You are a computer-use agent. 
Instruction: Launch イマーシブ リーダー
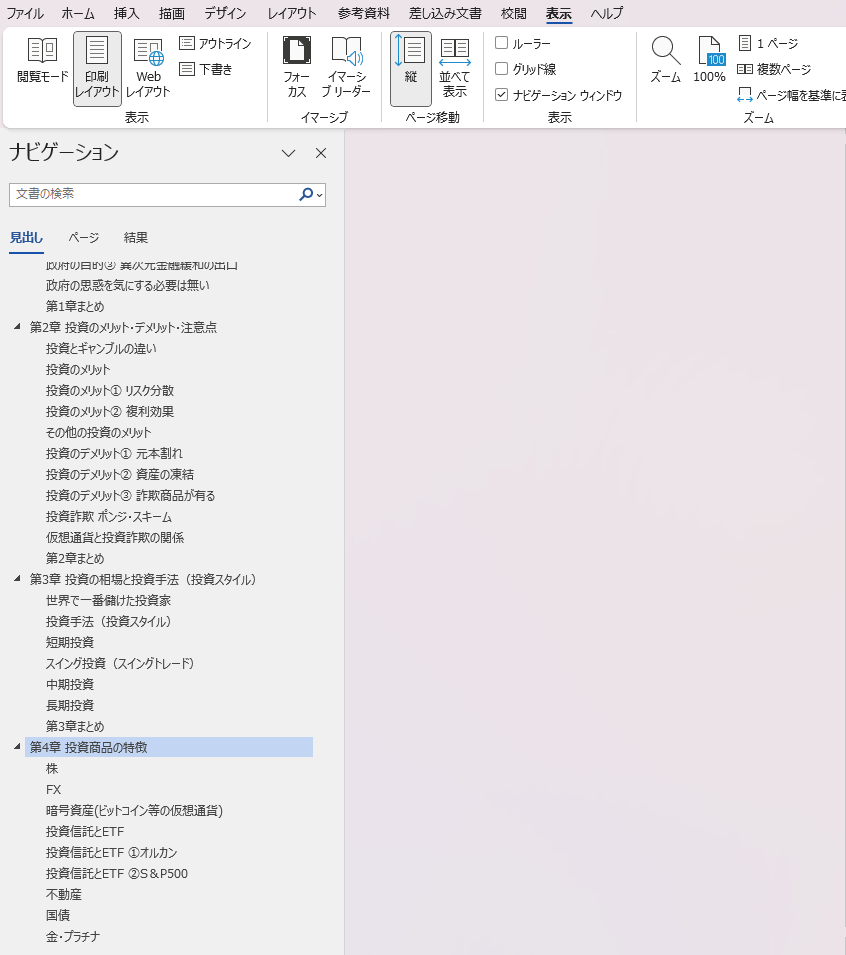click(x=346, y=65)
